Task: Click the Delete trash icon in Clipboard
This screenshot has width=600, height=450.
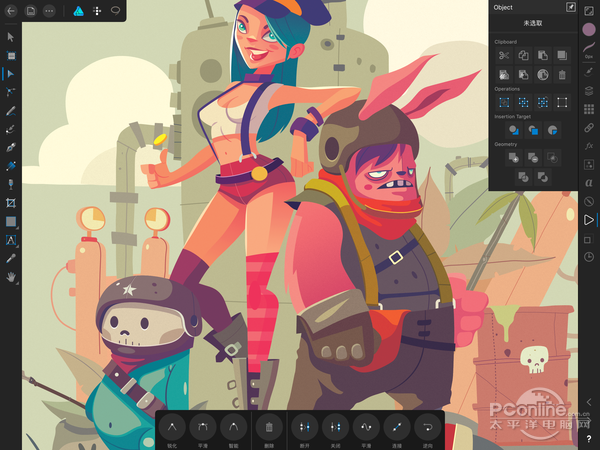Action: 562,75
